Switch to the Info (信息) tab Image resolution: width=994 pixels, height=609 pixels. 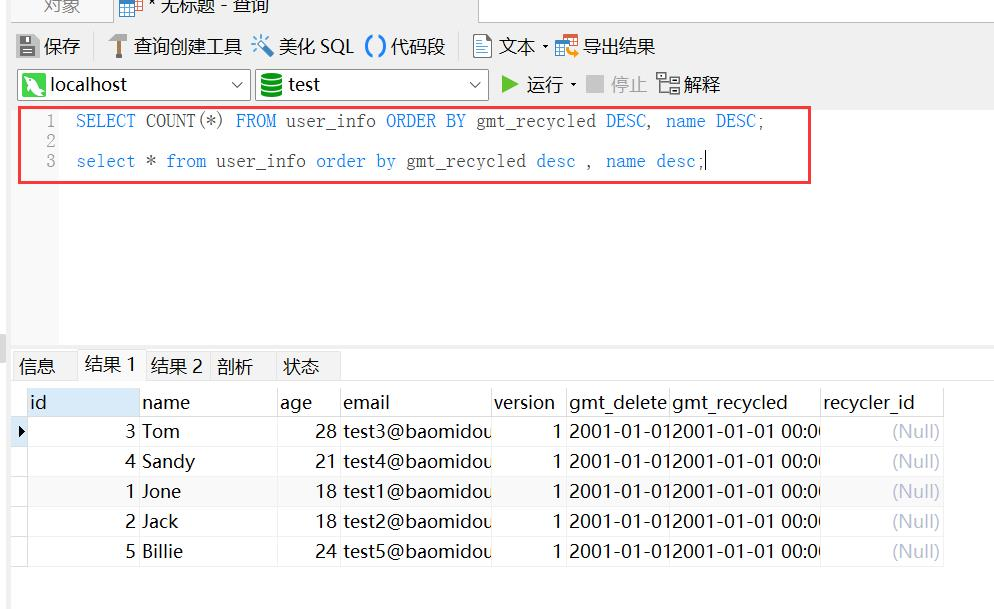point(37,366)
